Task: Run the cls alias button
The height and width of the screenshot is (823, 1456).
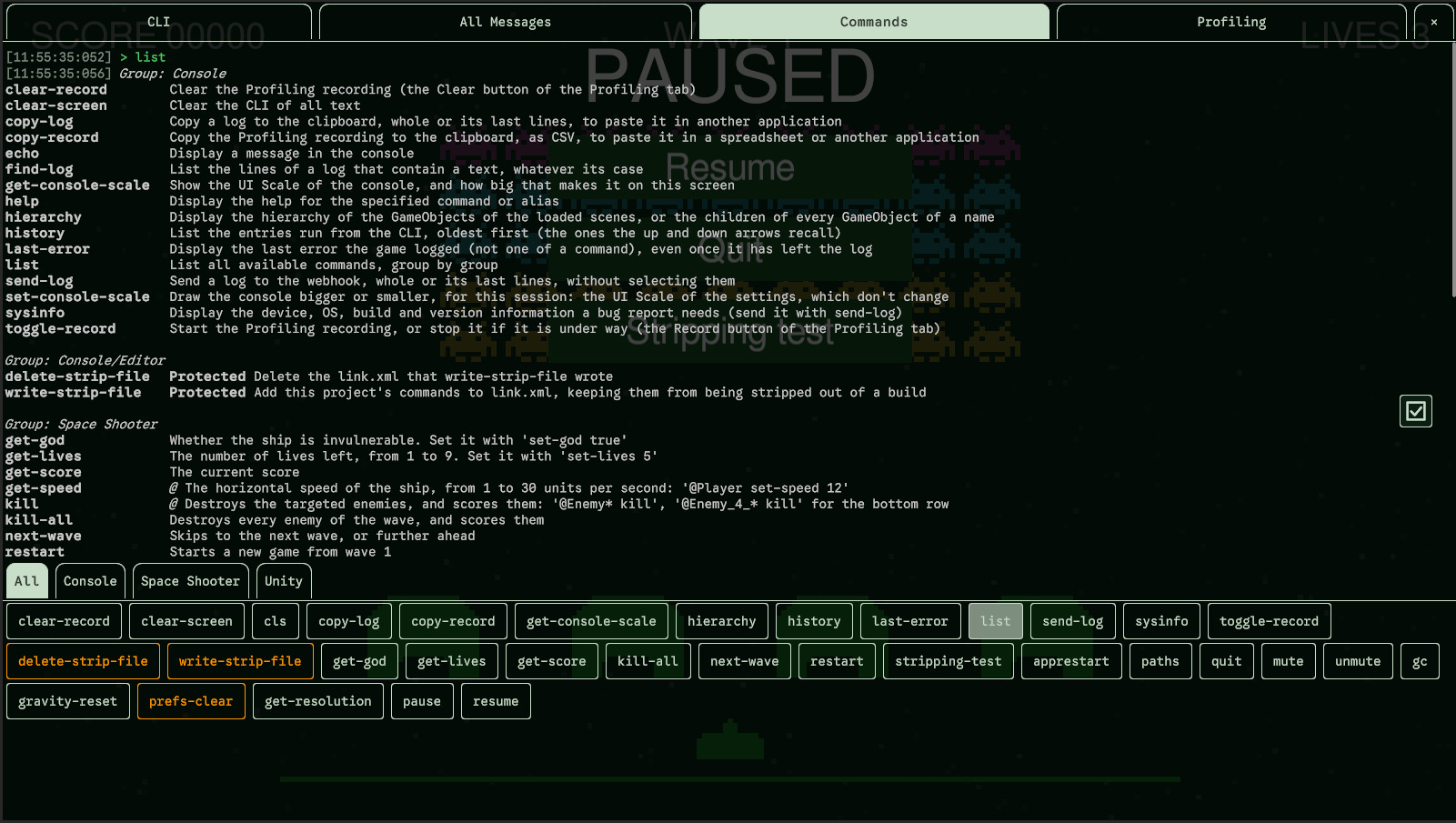Action: coord(276,621)
